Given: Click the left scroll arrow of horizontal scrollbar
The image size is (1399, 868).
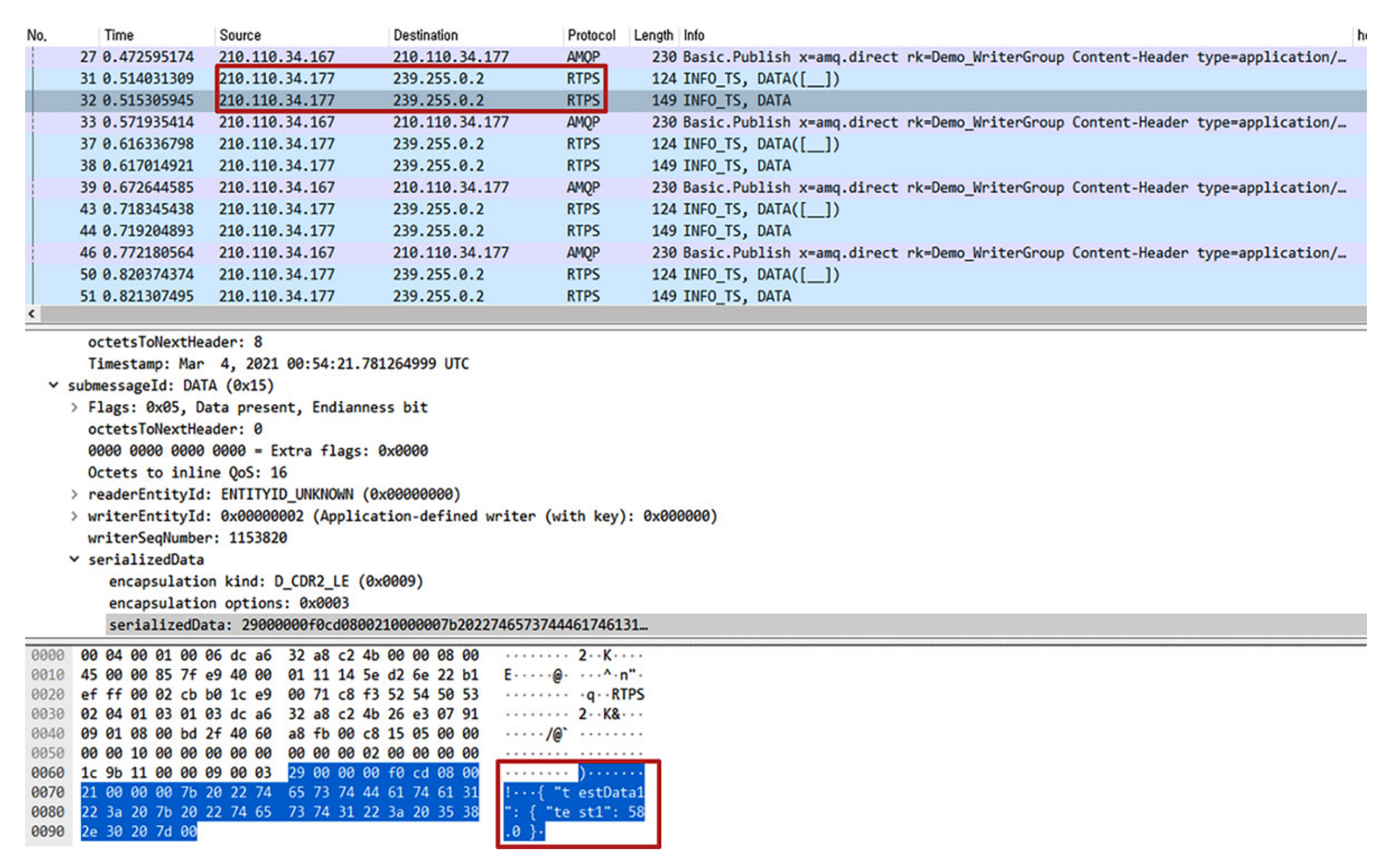Looking at the screenshot, I should [x=32, y=314].
